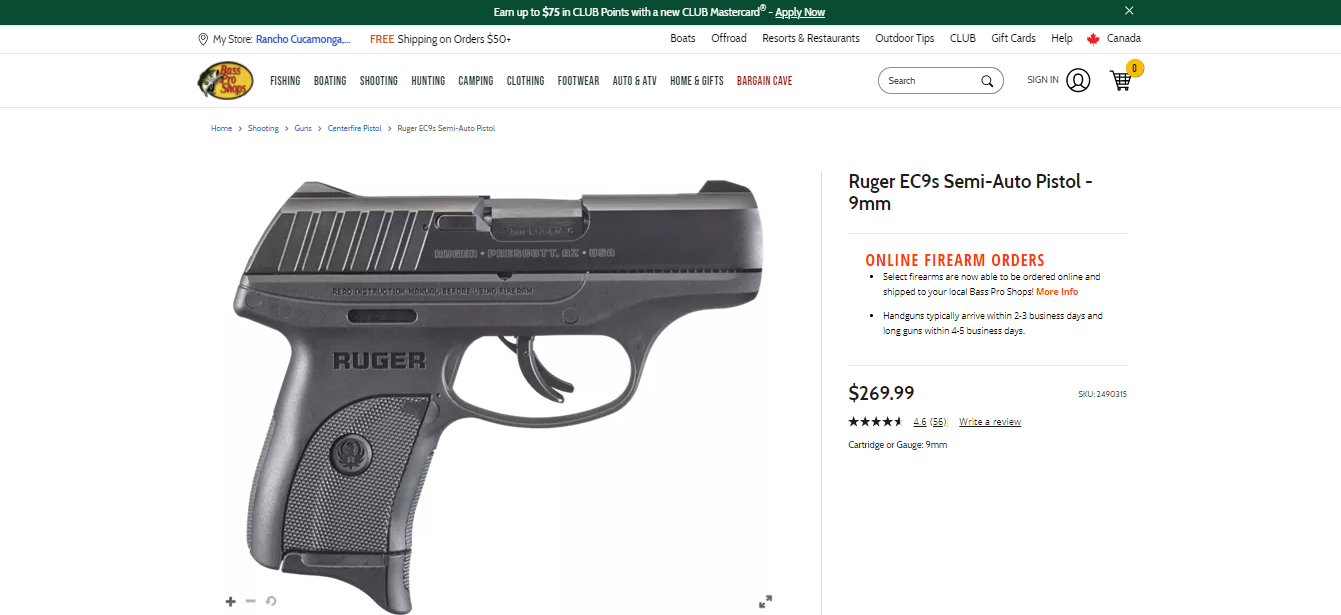Open the Fishing category menu
1341x615 pixels.
[x=285, y=81]
